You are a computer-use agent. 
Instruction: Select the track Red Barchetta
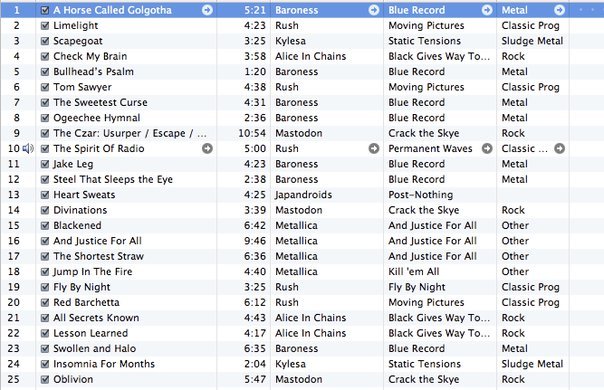(86, 303)
